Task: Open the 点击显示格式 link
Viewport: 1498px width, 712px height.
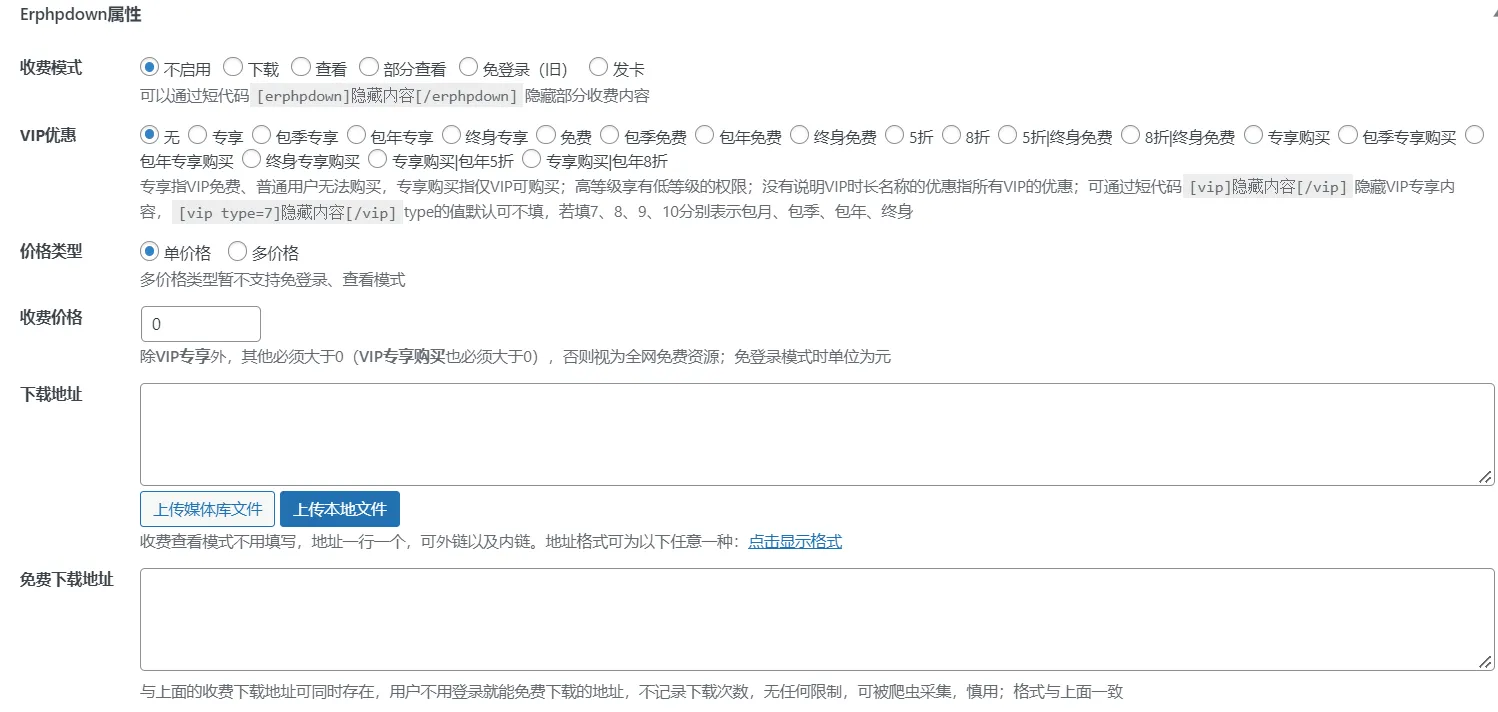Action: 795,541
